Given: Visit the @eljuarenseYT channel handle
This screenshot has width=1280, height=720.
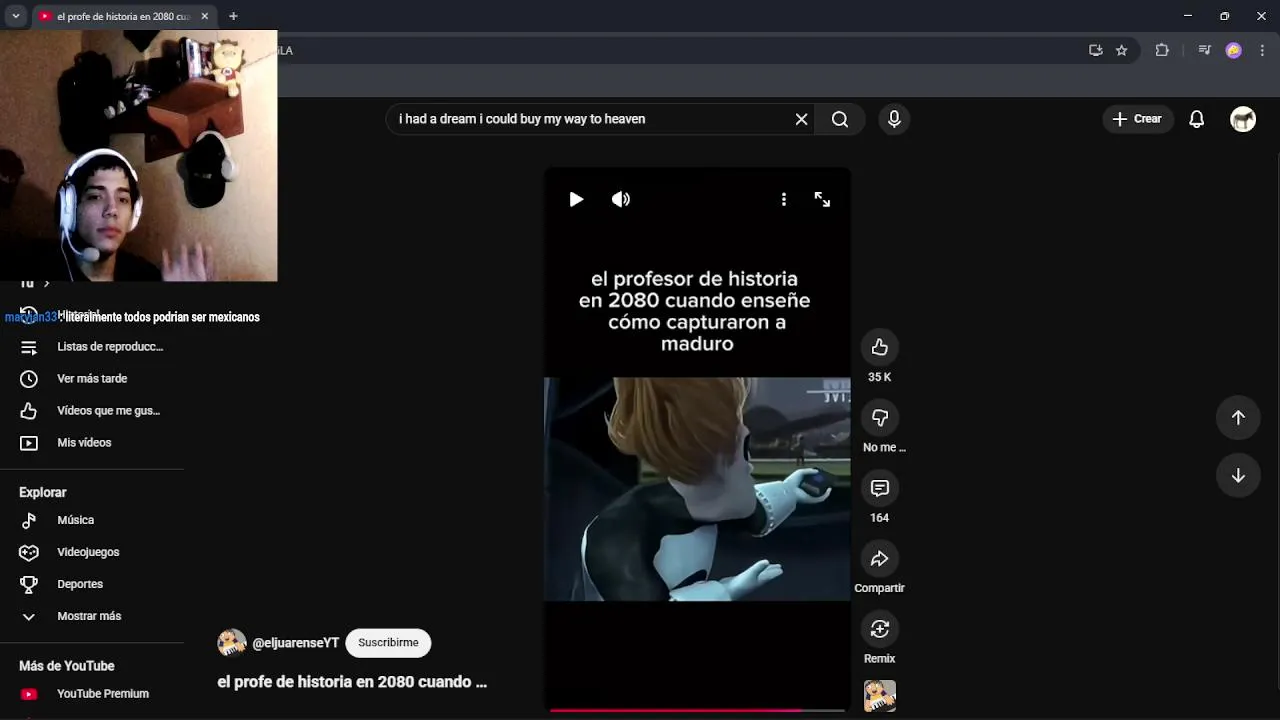Looking at the screenshot, I should pyautogui.click(x=295, y=643).
